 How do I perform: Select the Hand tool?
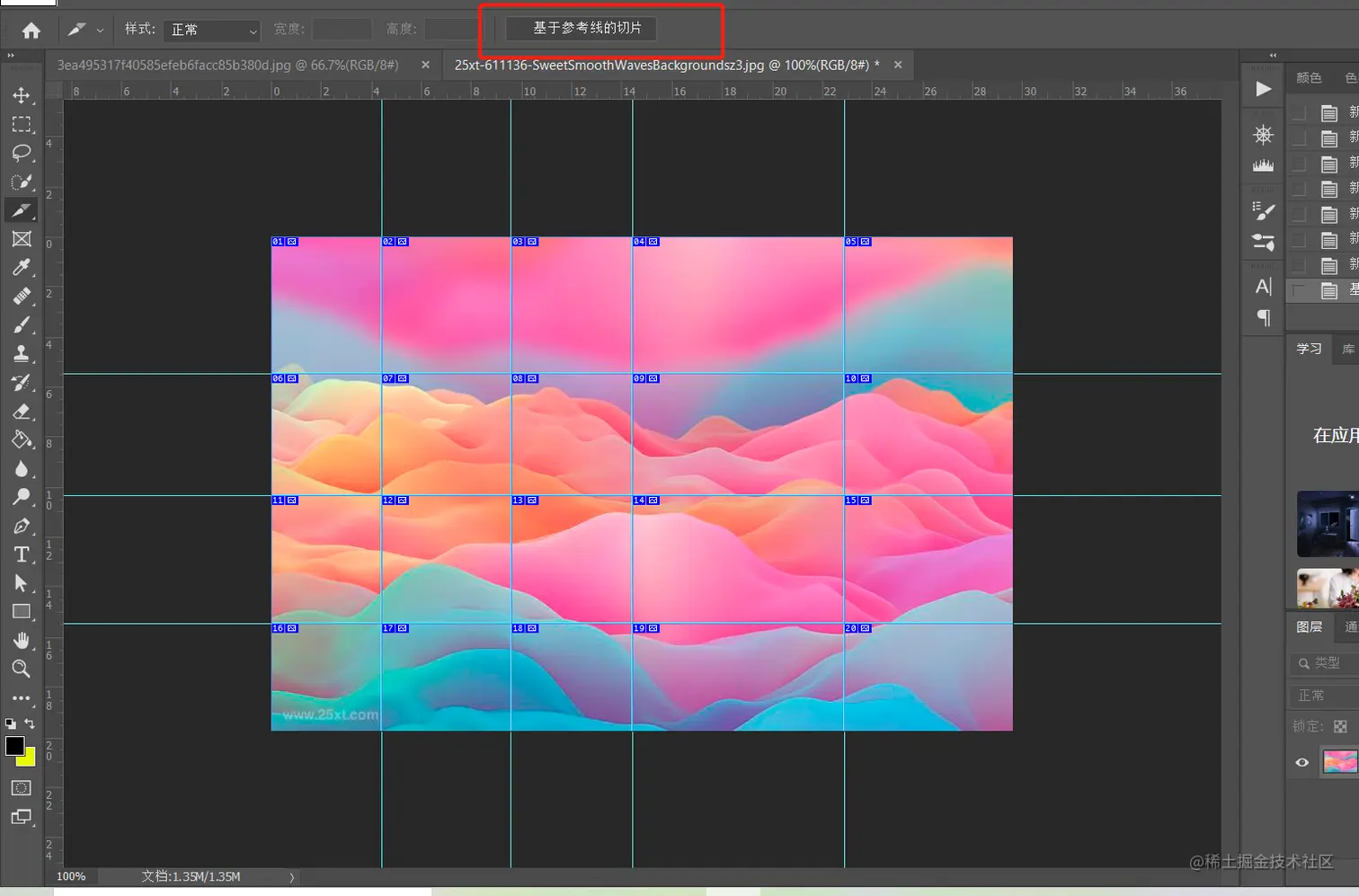22,640
